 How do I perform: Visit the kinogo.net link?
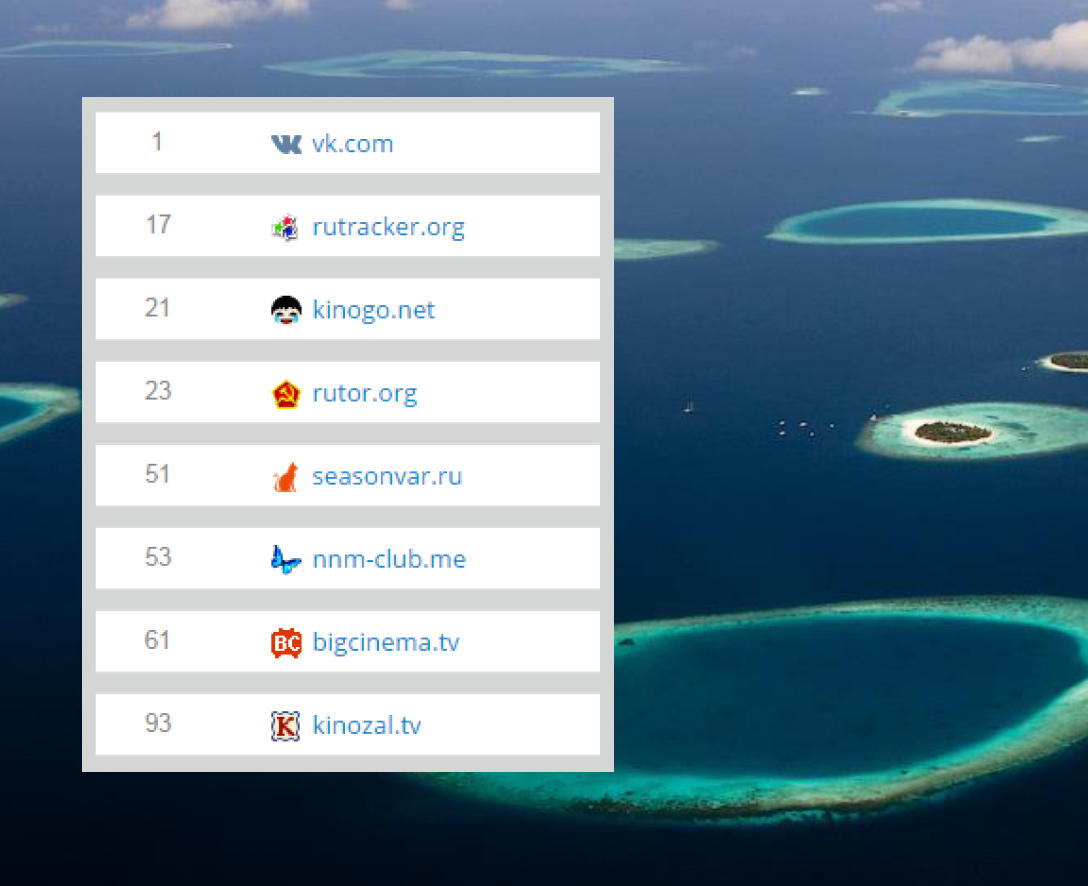click(x=373, y=310)
